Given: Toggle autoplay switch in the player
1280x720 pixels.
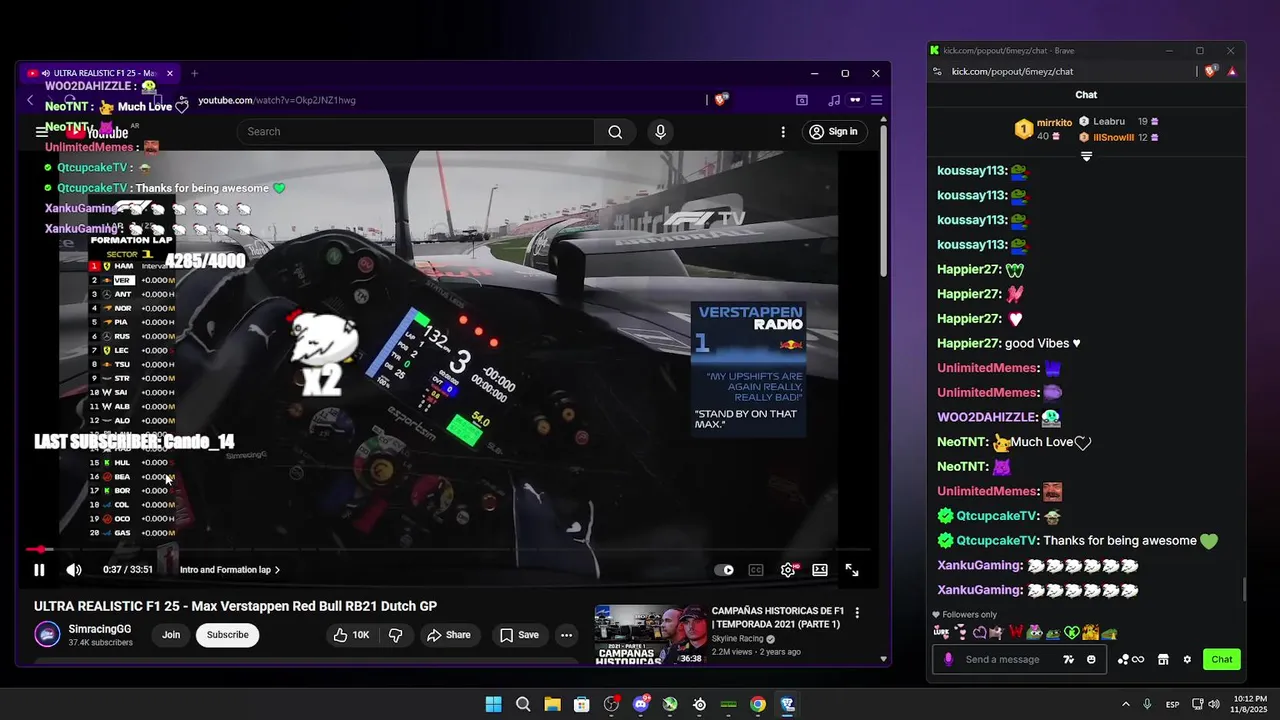Looking at the screenshot, I should pyautogui.click(x=724, y=570).
